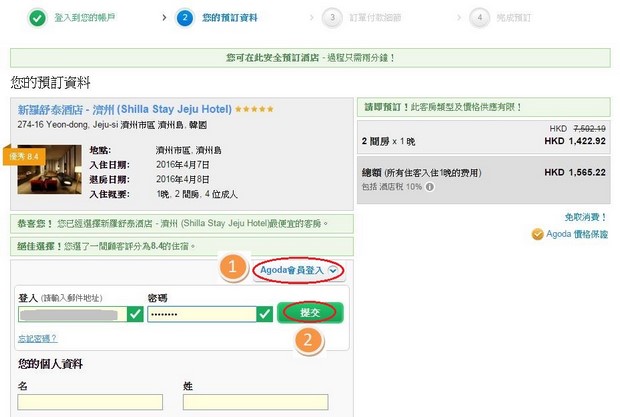The width and height of the screenshot is (620, 417).
Task: Click the address 274-16 Yeon-dong text
Action: coord(112,125)
